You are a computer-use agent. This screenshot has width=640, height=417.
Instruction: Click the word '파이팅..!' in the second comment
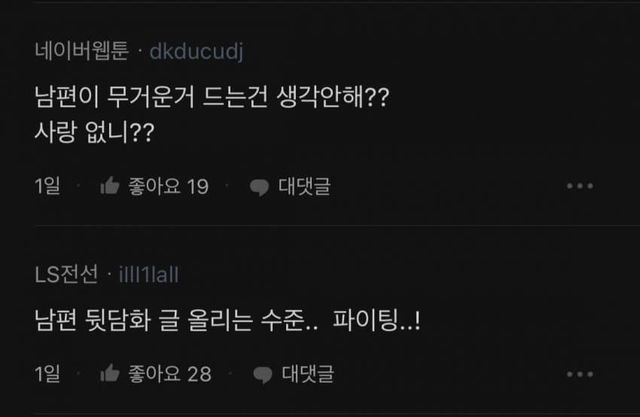tap(381, 322)
